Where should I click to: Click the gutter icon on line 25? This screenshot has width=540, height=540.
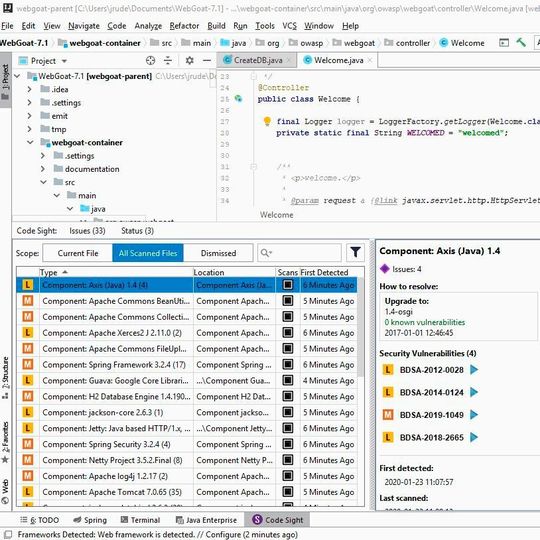pos(238,99)
